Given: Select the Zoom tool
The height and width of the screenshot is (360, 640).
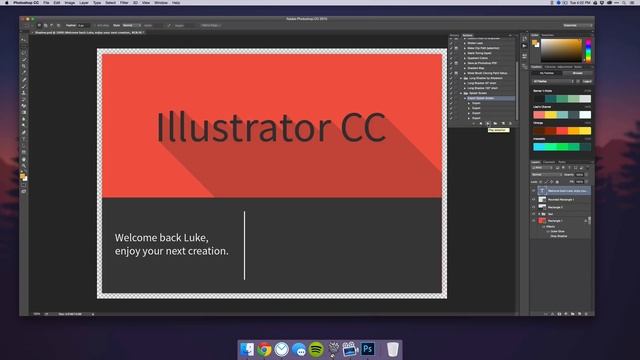Looking at the screenshot, I should (x=24, y=165).
